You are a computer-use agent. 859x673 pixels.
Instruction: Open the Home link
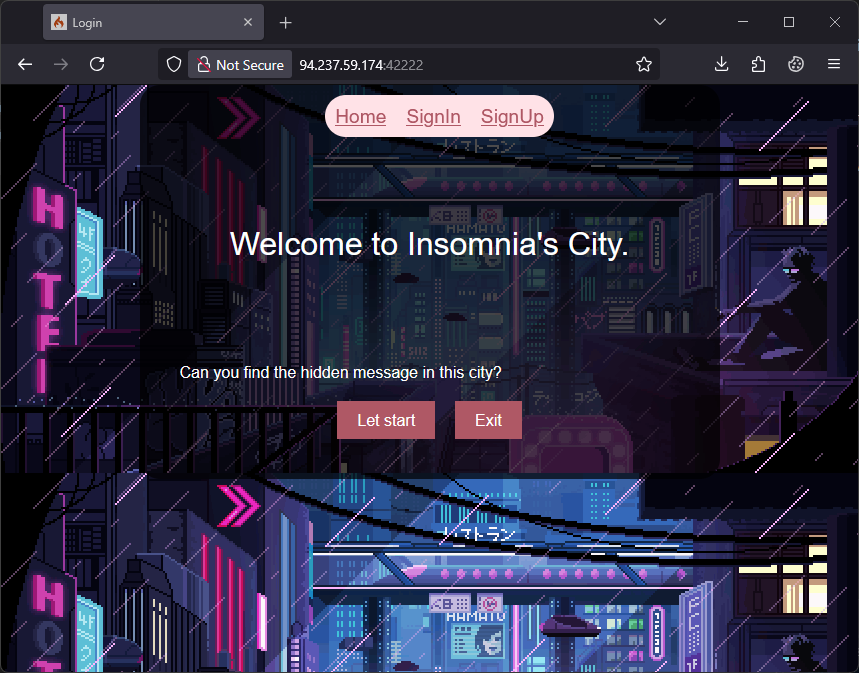(360, 117)
